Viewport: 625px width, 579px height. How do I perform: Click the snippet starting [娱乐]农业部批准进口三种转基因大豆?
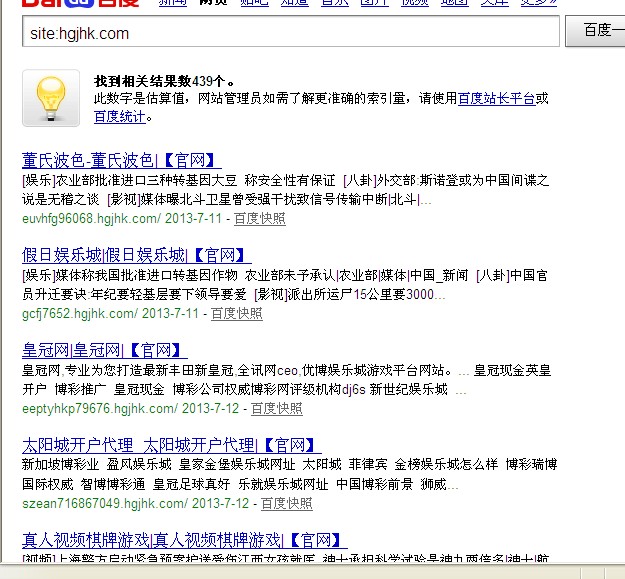pyautogui.click(x=285, y=190)
